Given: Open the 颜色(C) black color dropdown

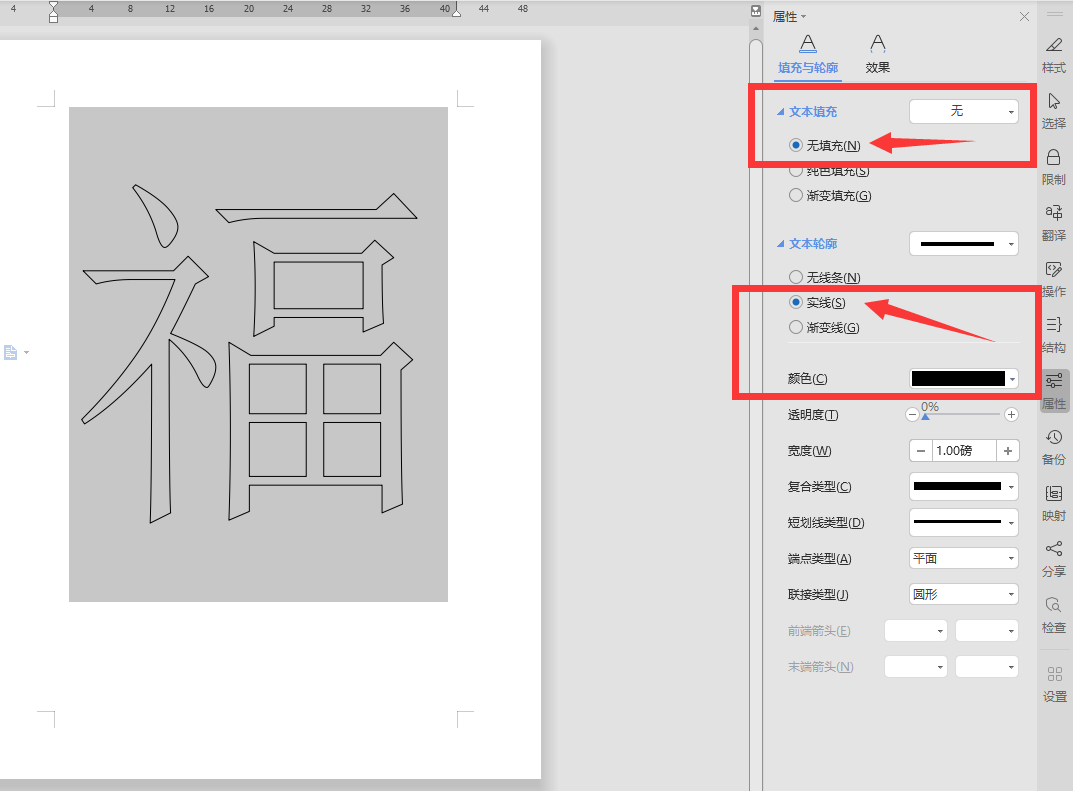Looking at the screenshot, I should coord(964,378).
